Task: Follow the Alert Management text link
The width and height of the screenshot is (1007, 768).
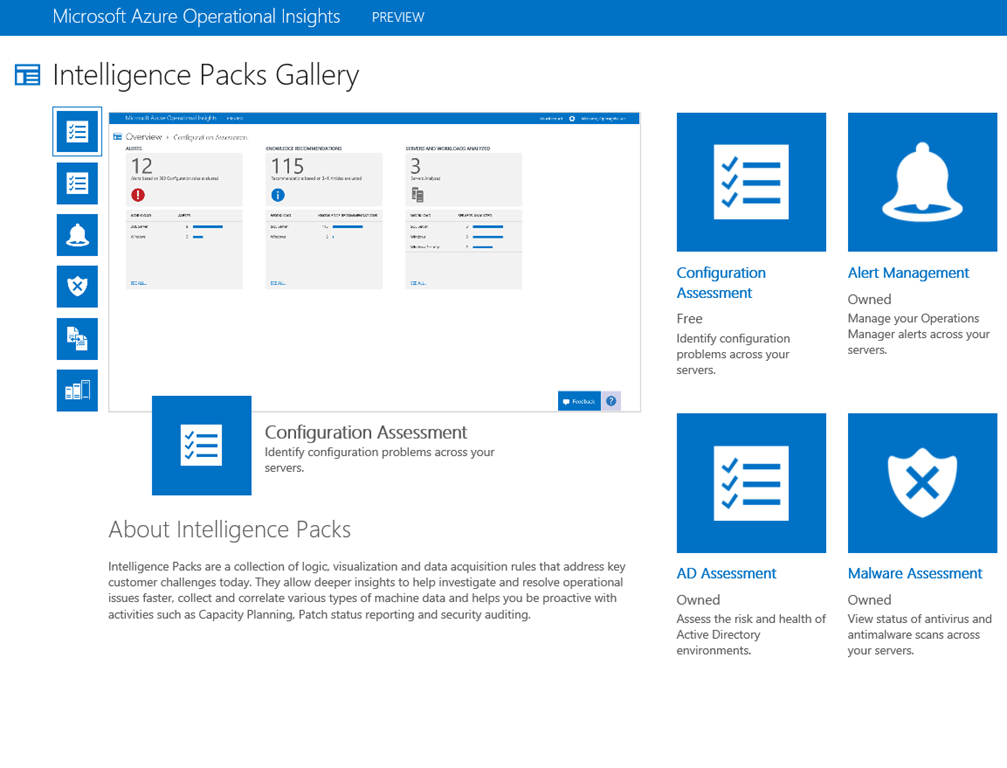Action: [x=908, y=273]
